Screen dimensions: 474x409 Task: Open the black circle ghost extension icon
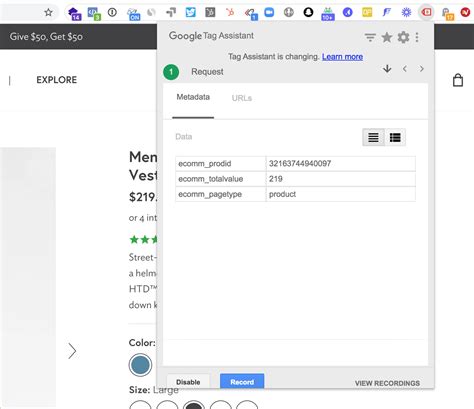click(x=308, y=13)
